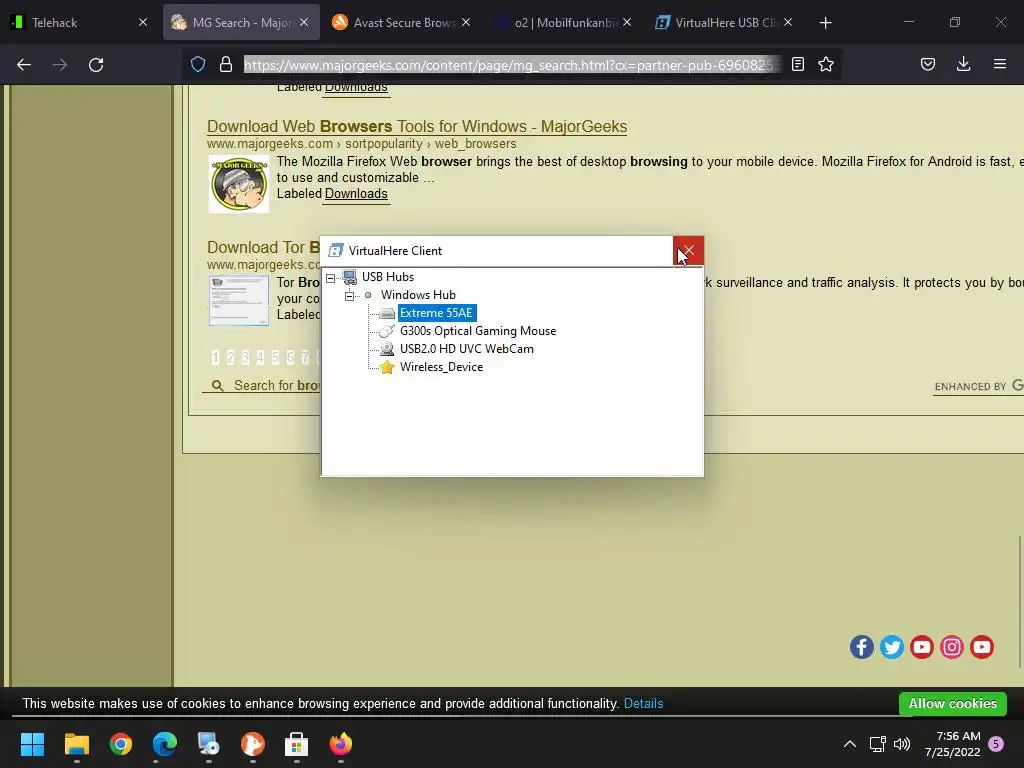Open Download Web Browsers Tools result link

point(417,127)
